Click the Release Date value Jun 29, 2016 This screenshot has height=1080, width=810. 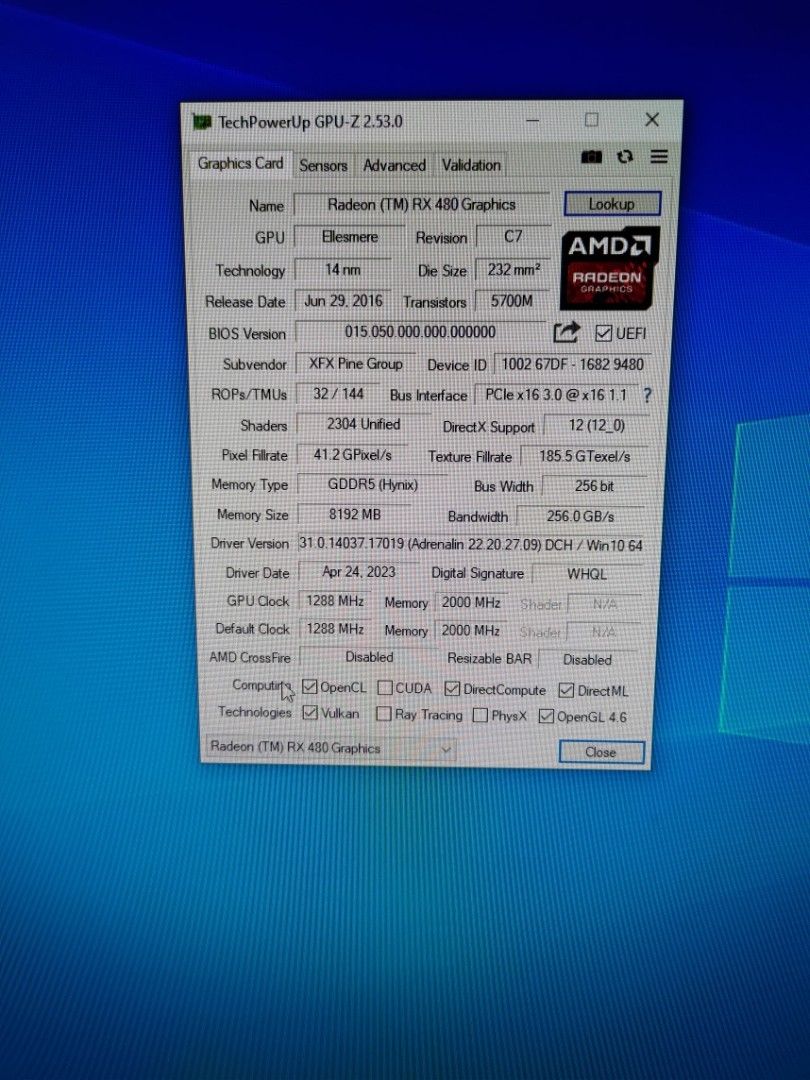point(343,301)
